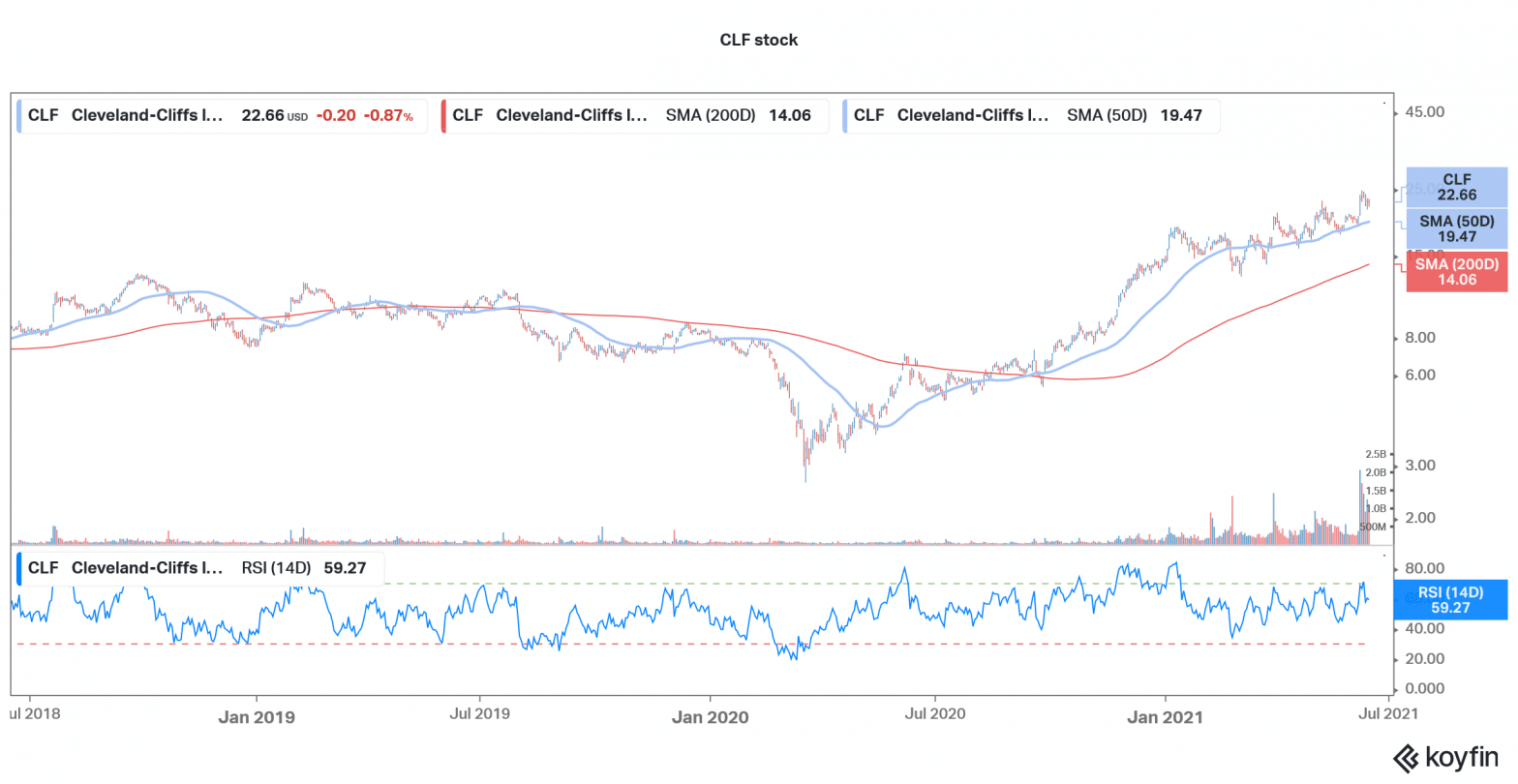Click the "500M" volume axis label
Image resolution: width=1518 pixels, height=784 pixels.
(x=1373, y=528)
